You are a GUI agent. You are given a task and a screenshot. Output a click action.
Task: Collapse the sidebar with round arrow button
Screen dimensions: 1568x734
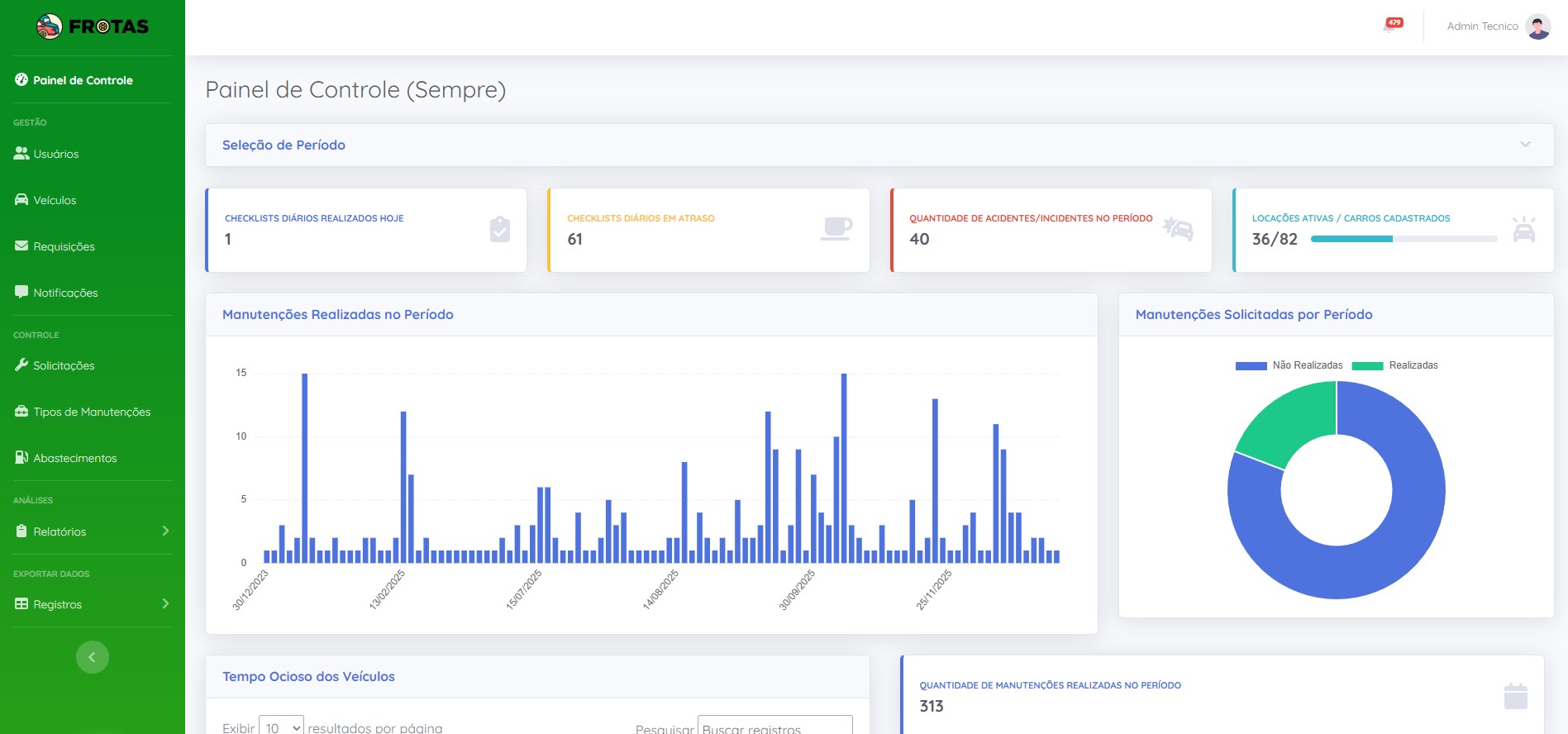93,657
